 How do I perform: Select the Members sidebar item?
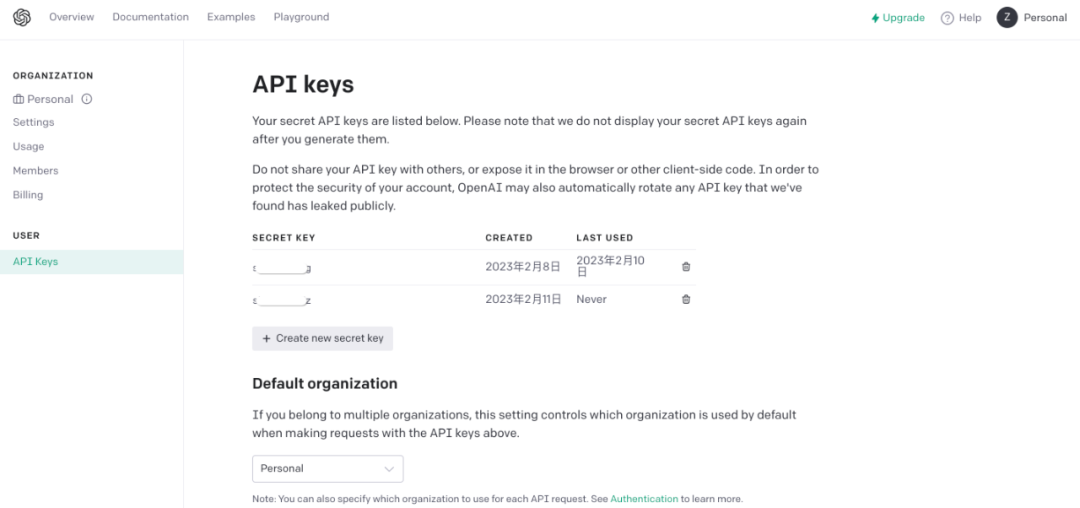(36, 171)
